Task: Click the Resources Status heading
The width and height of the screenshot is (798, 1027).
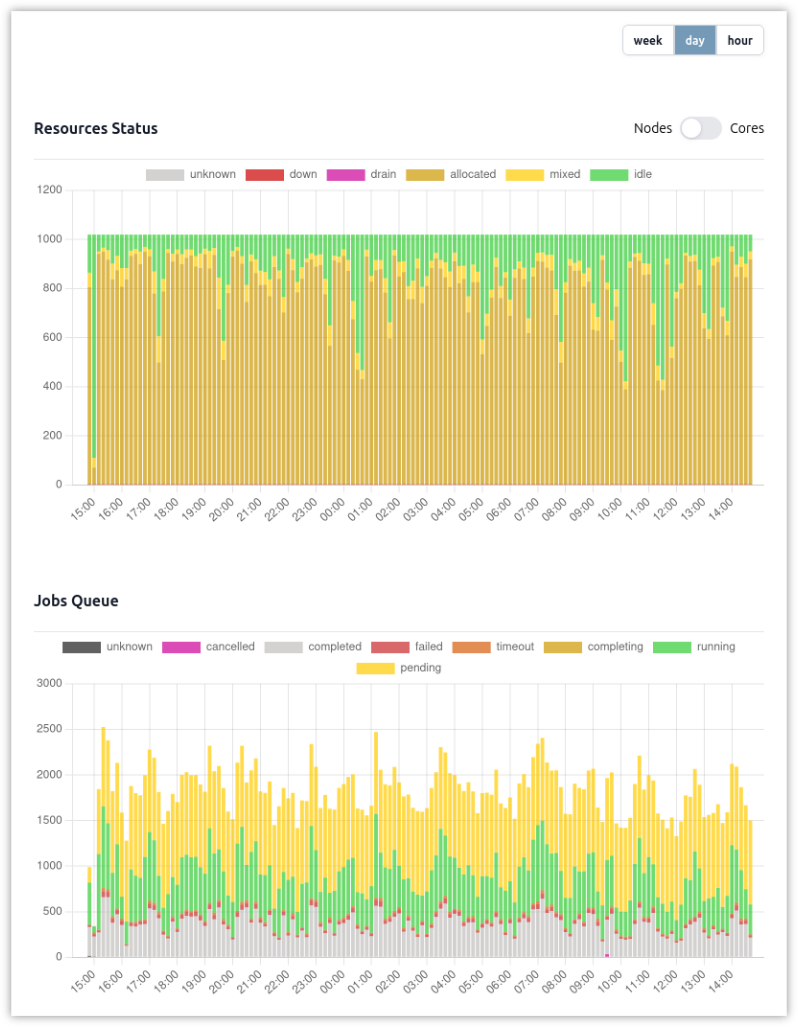Action: (x=96, y=128)
